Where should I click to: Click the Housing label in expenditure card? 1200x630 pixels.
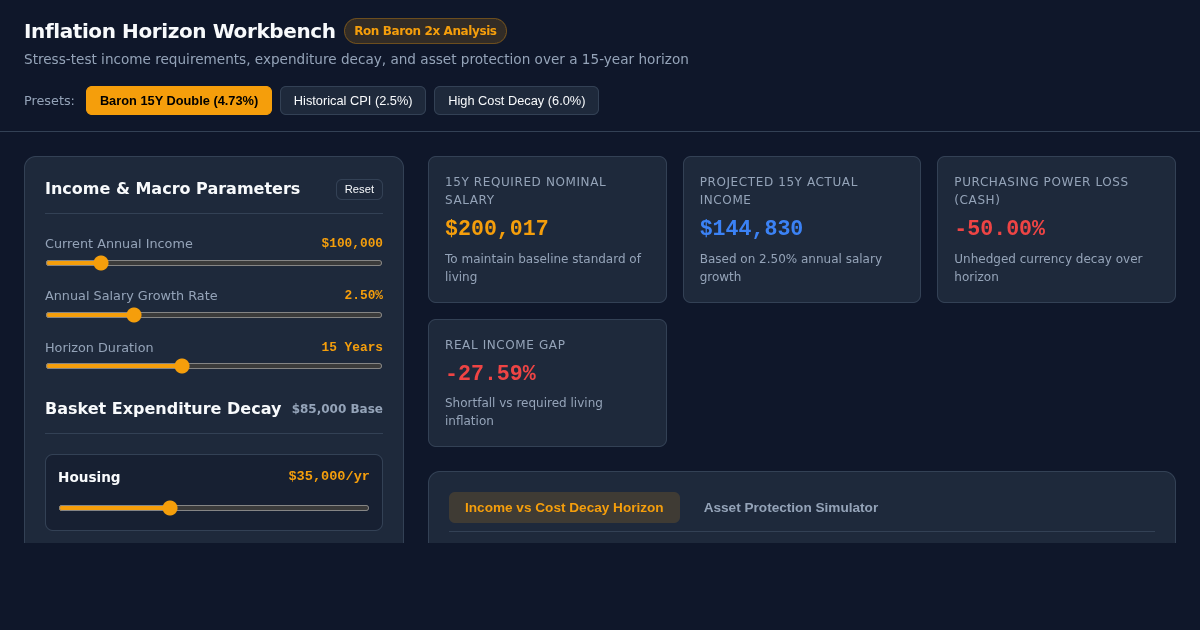pos(89,477)
